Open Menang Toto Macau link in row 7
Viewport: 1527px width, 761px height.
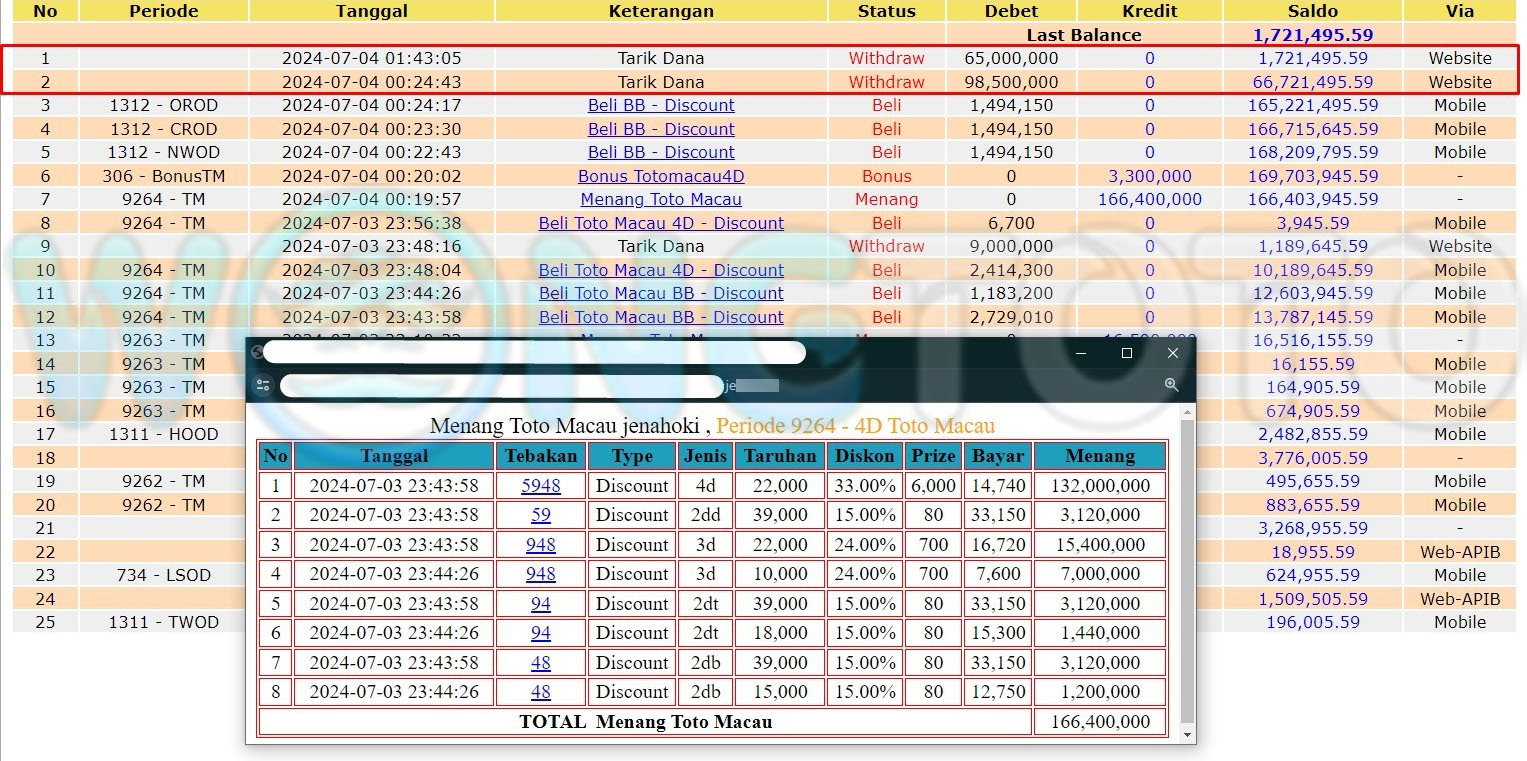[x=661, y=199]
